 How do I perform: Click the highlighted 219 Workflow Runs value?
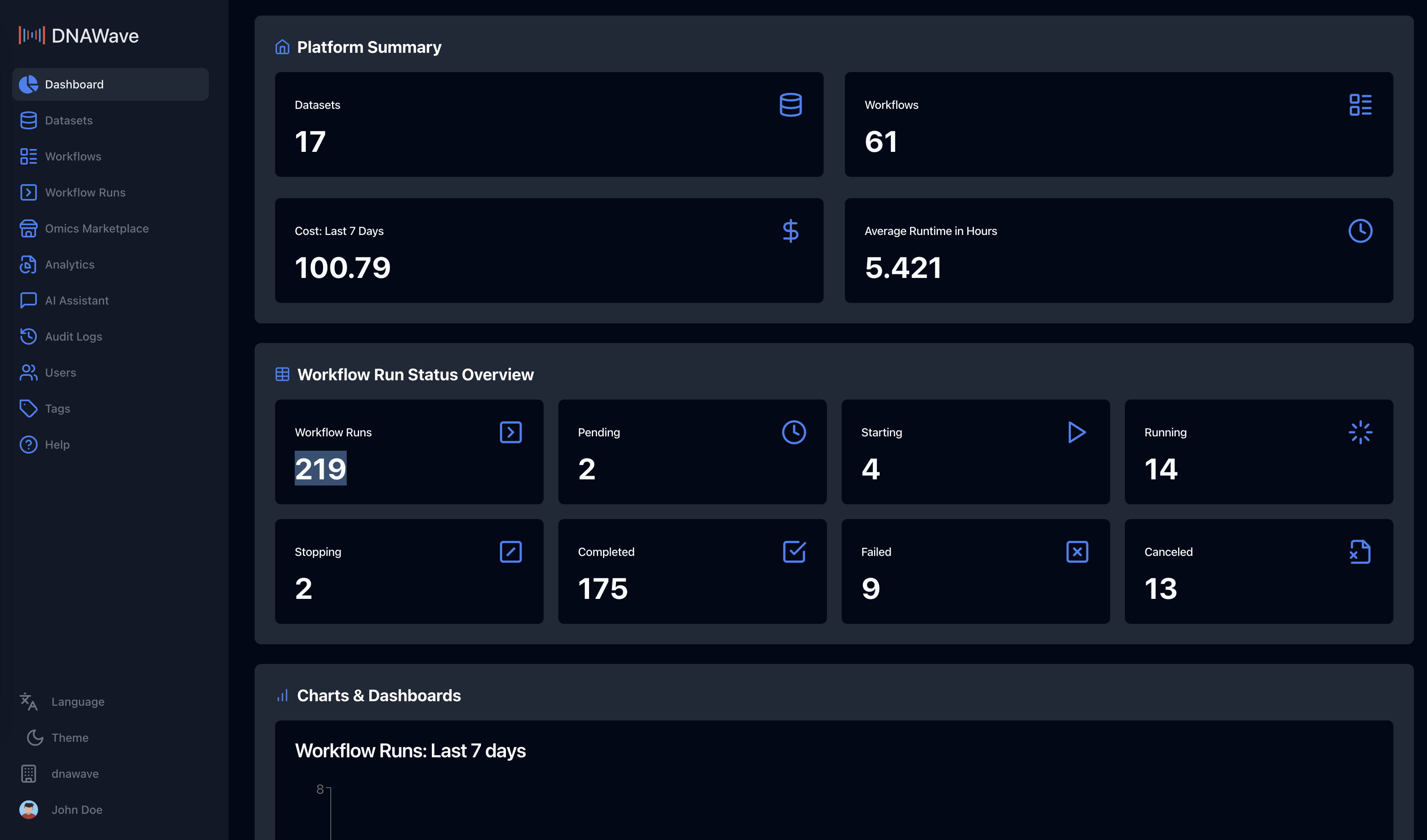point(321,468)
